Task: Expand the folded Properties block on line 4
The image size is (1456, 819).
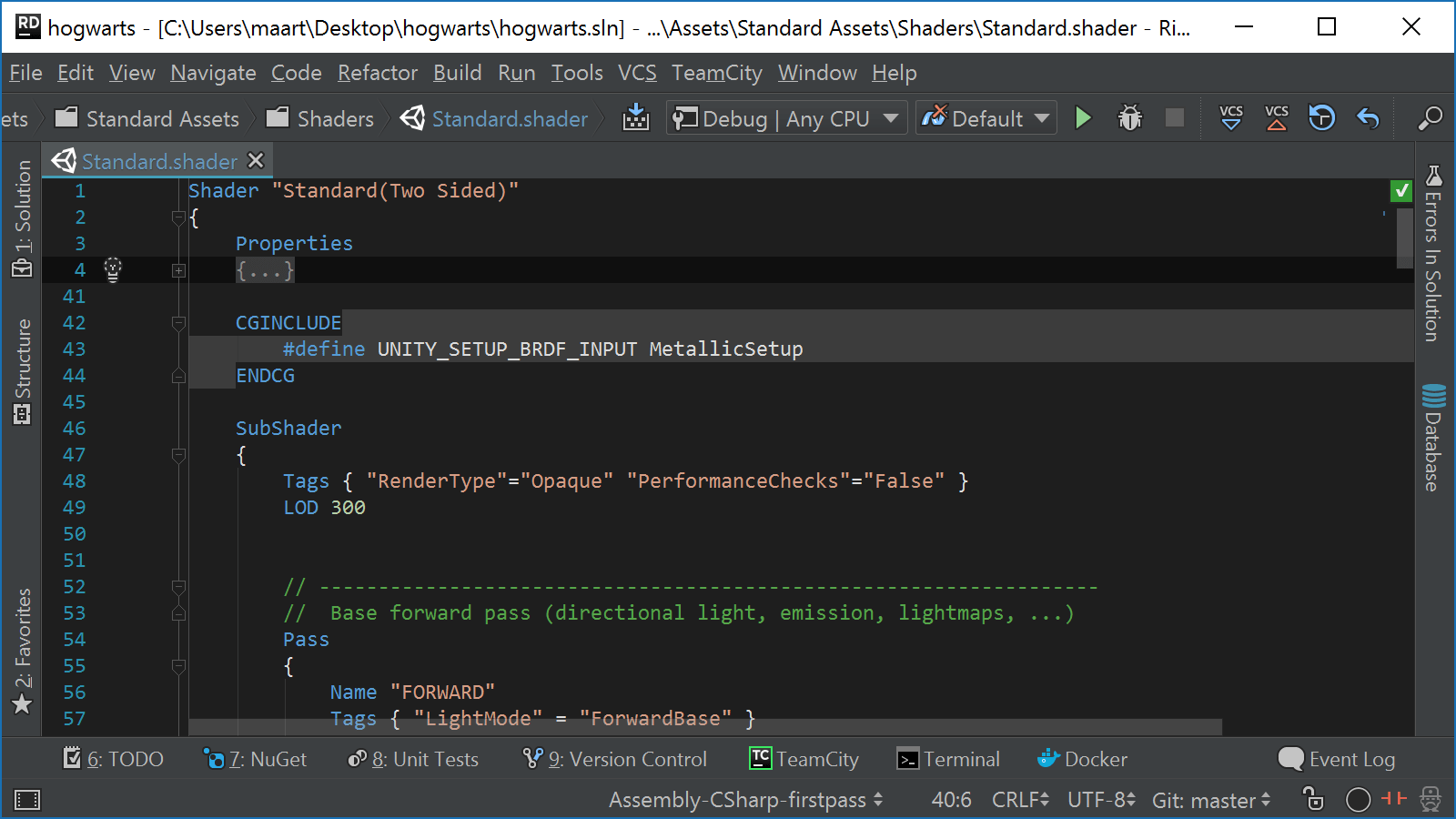Action: pyautogui.click(x=178, y=270)
